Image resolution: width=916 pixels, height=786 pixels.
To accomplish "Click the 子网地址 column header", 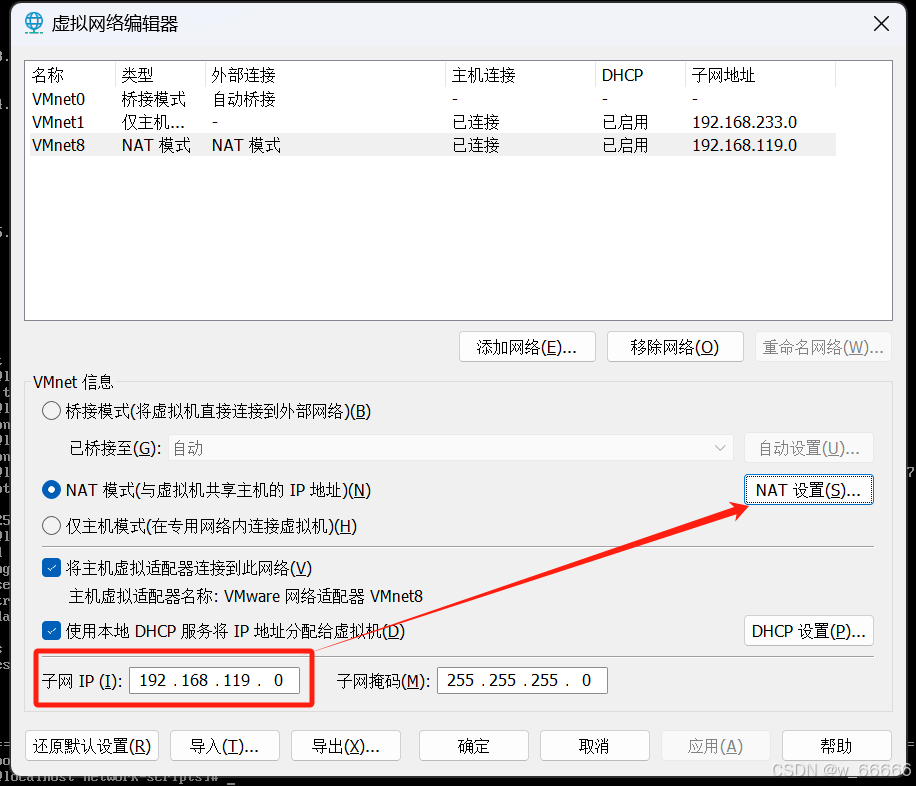I will 760,75.
